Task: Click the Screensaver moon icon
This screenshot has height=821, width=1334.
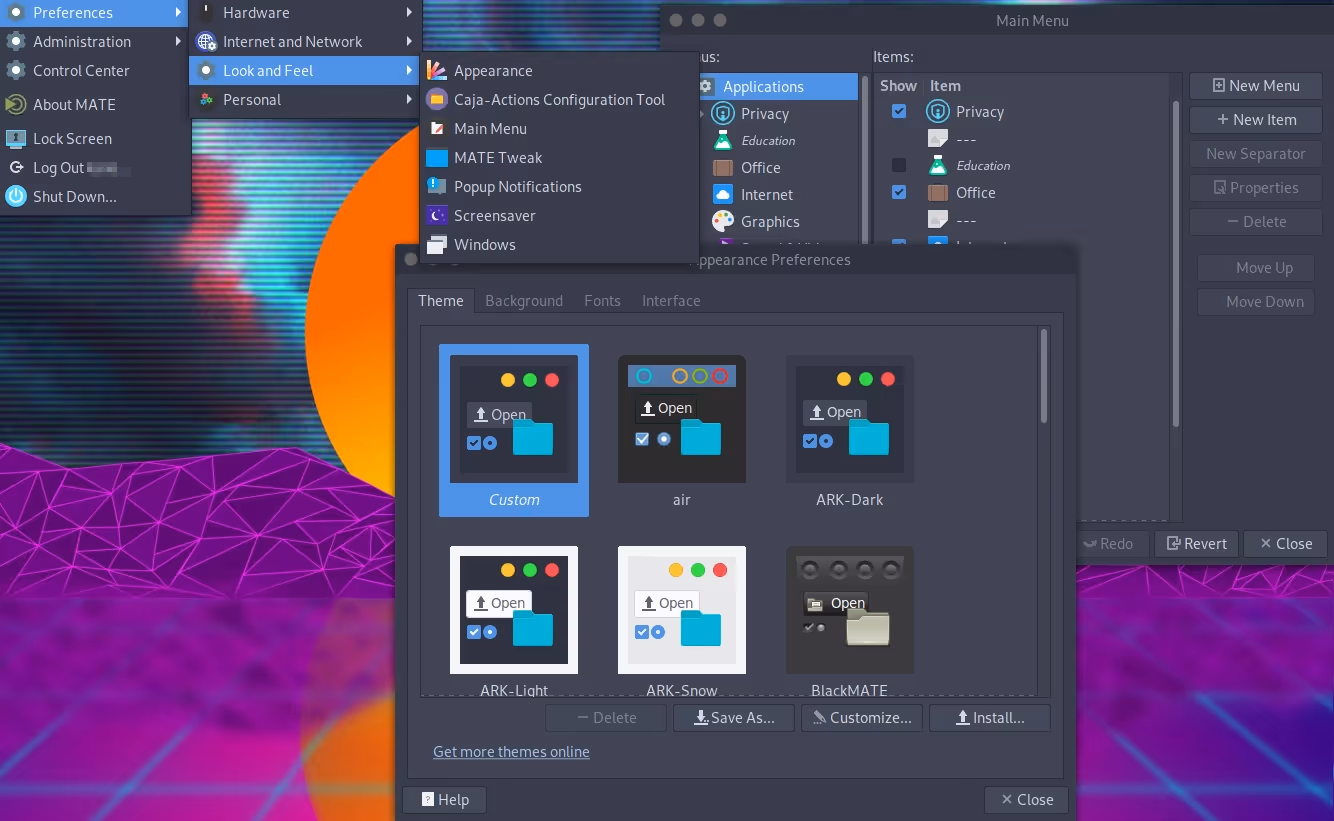Action: [436, 216]
